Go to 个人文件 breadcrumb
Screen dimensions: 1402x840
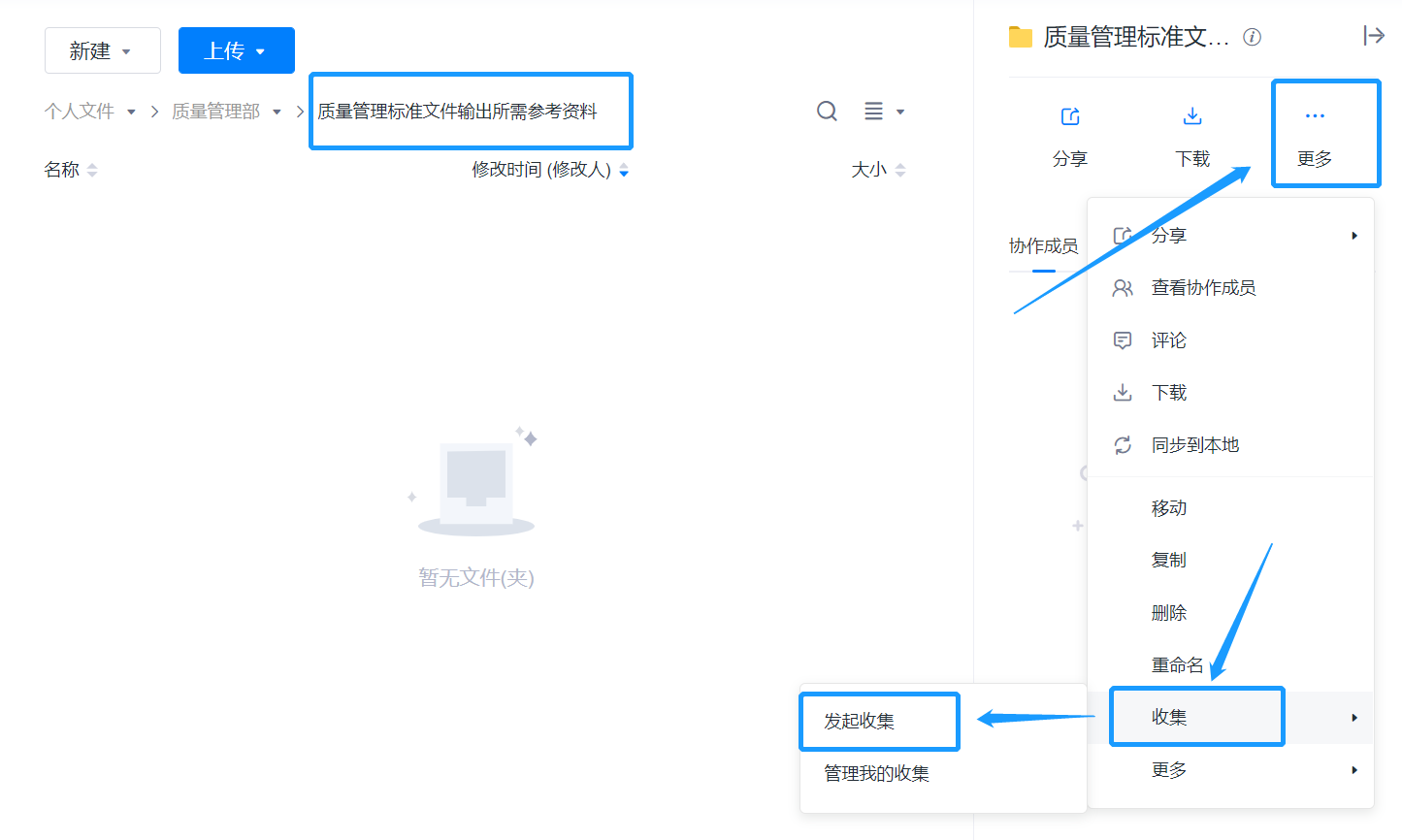tap(80, 112)
